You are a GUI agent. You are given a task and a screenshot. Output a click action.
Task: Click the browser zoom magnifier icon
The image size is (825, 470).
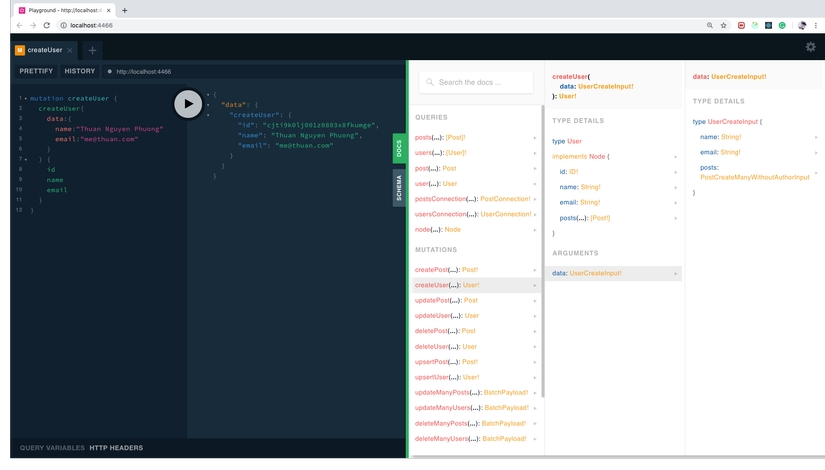coord(710,25)
